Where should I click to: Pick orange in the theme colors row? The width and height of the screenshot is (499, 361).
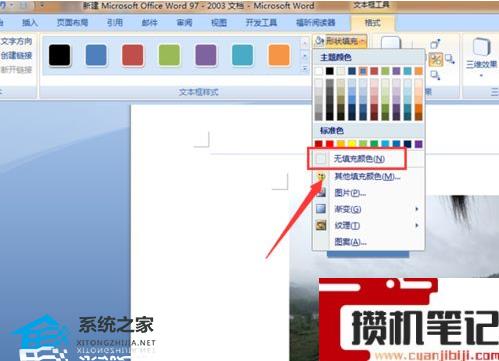[419, 71]
